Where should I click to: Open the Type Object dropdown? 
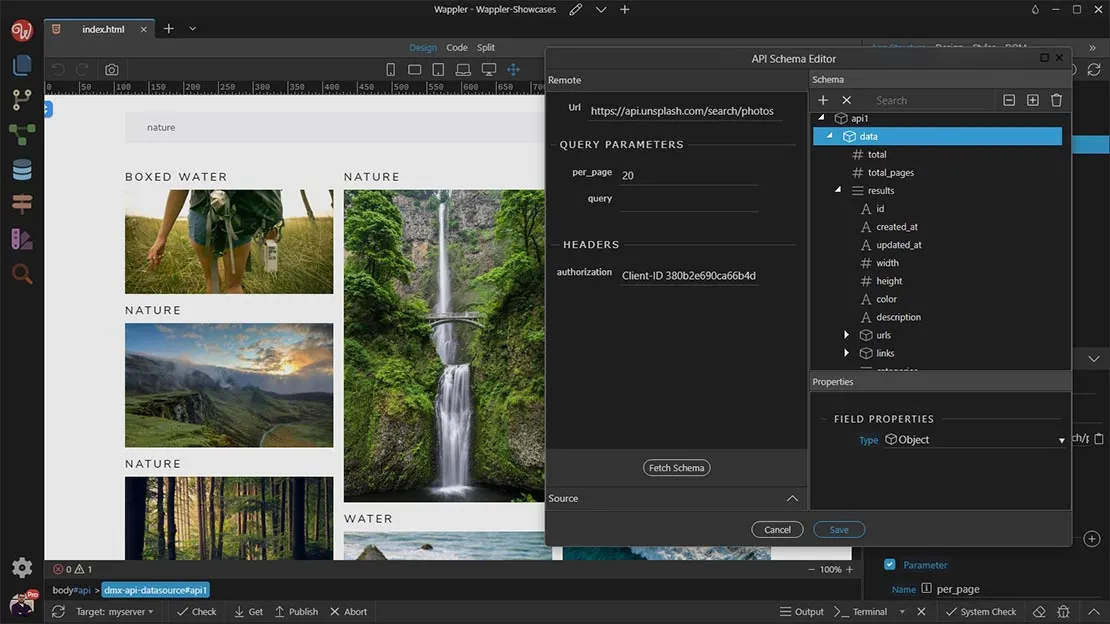[975, 440]
